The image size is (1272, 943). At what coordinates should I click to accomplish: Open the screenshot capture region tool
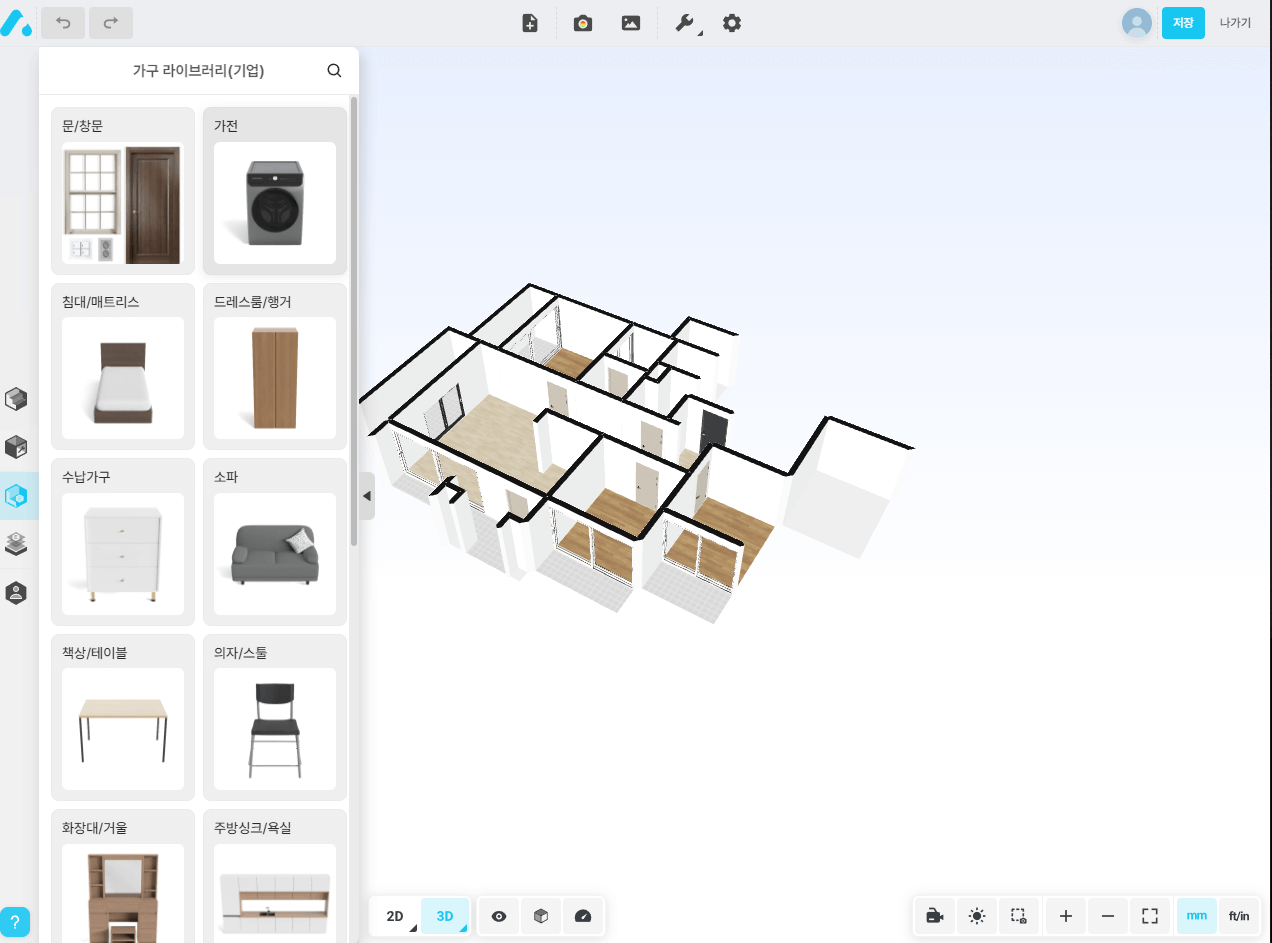coord(1018,915)
